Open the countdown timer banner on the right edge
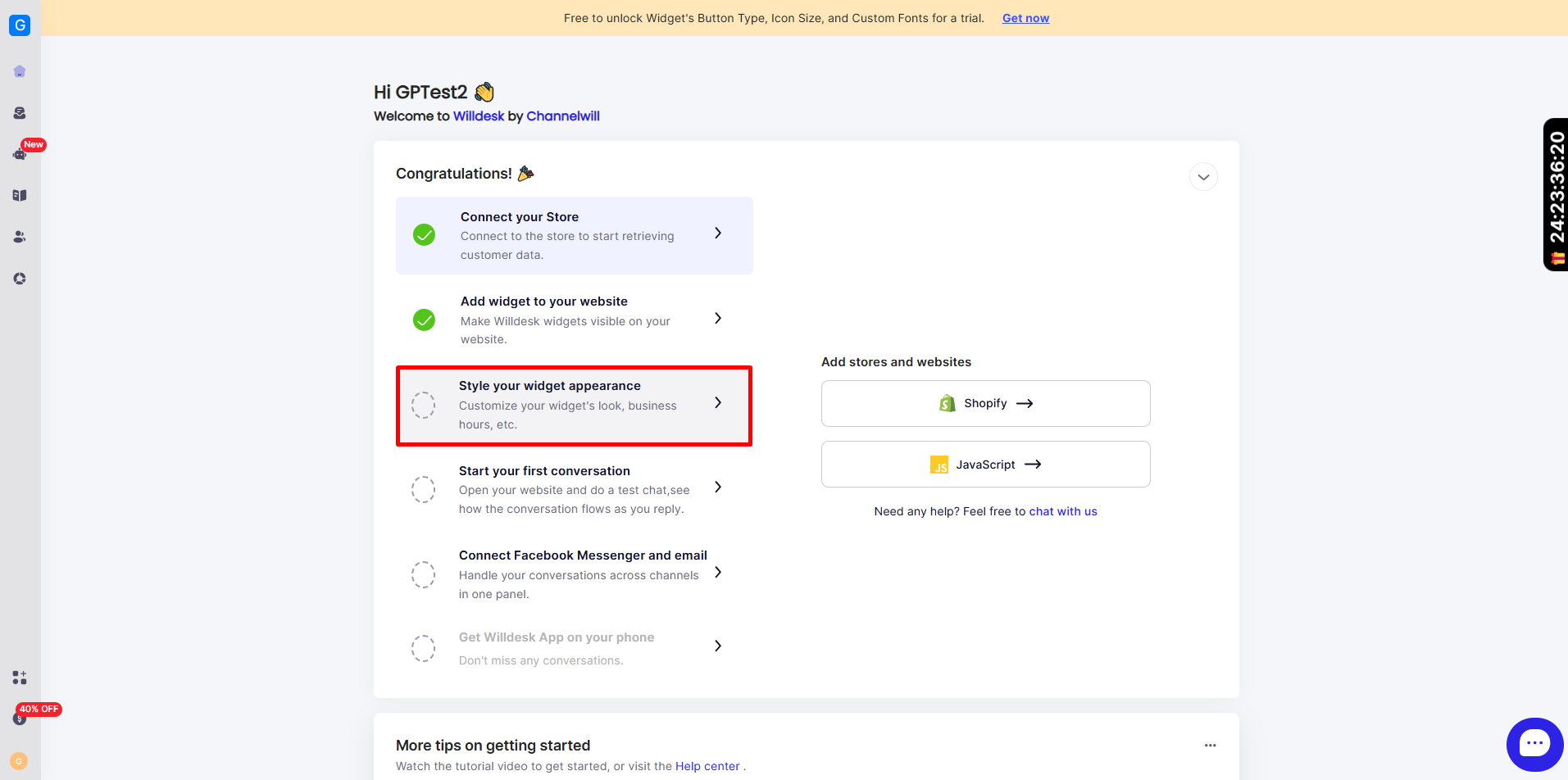Image resolution: width=1568 pixels, height=780 pixels. 1555,195
